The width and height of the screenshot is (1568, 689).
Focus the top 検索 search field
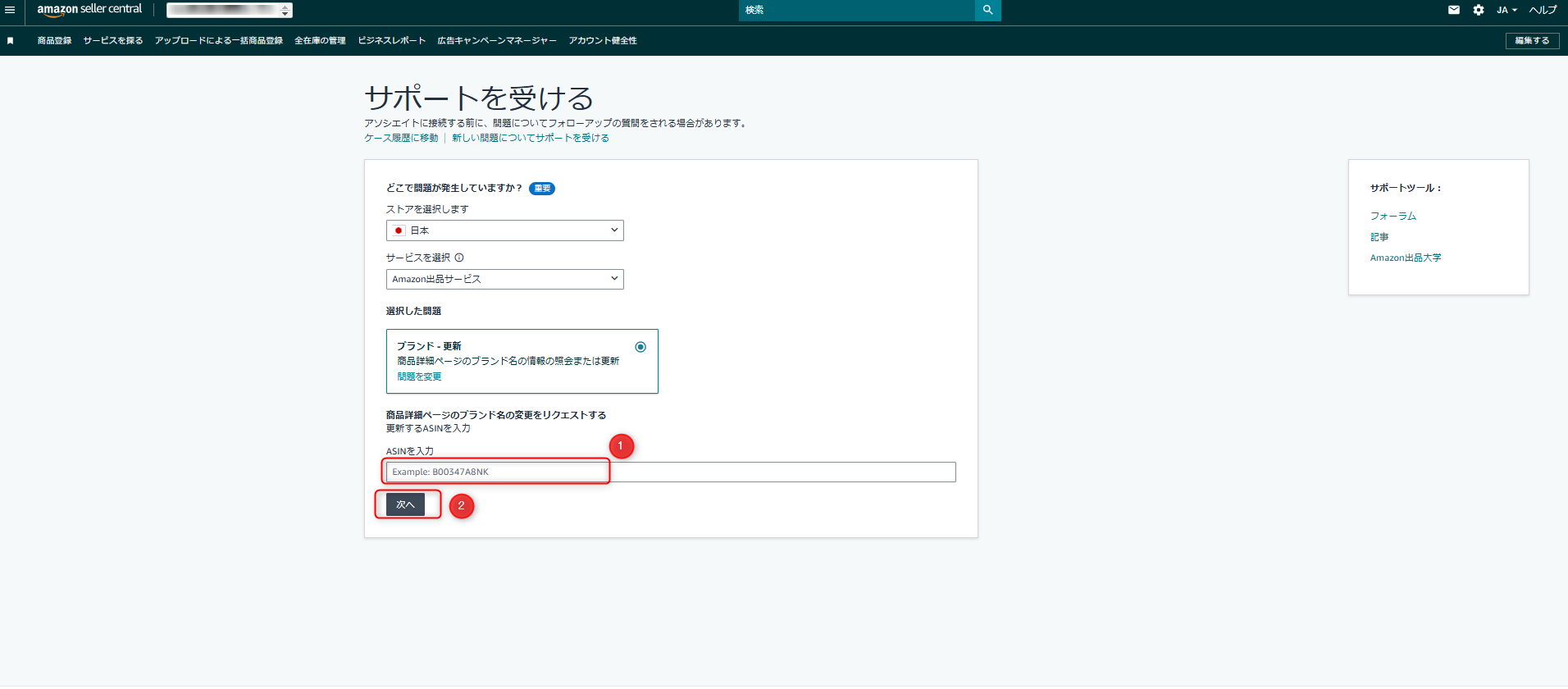[857, 10]
